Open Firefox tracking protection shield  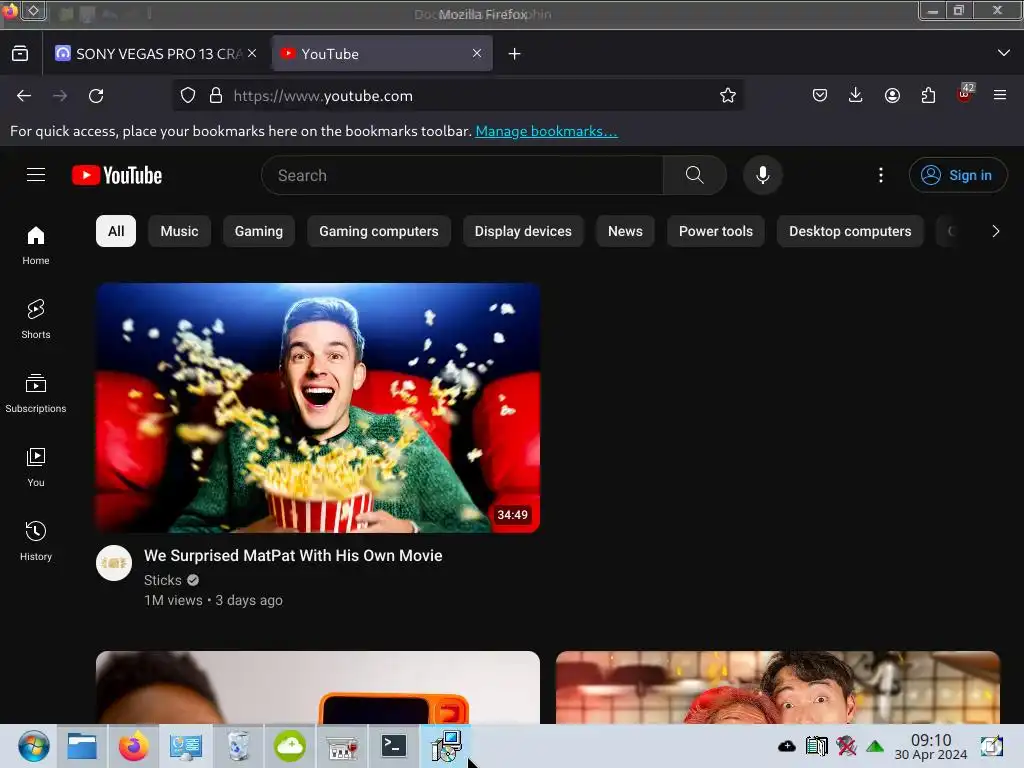188,96
